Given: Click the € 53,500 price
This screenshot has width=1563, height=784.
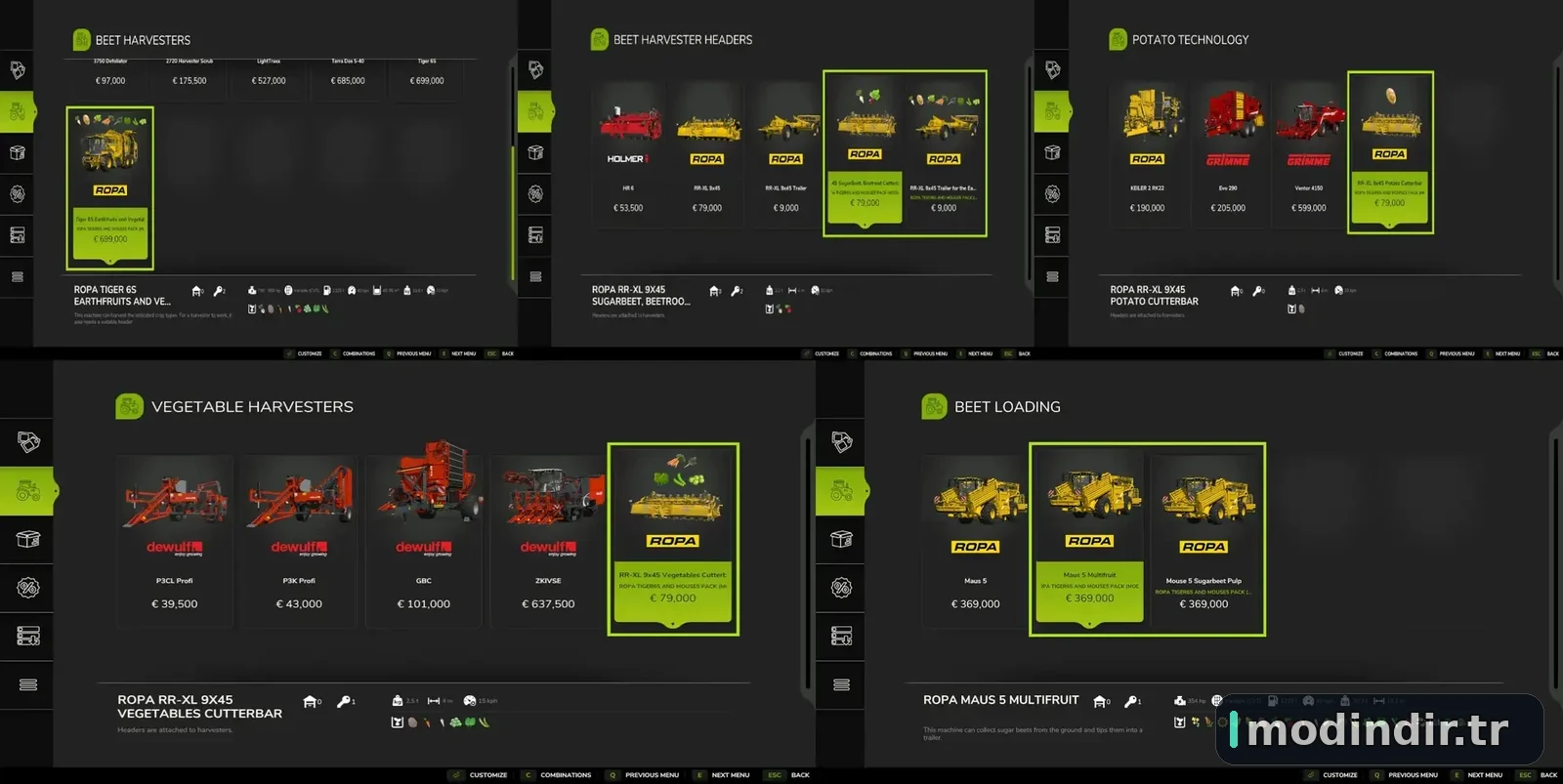Looking at the screenshot, I should coord(628,208).
